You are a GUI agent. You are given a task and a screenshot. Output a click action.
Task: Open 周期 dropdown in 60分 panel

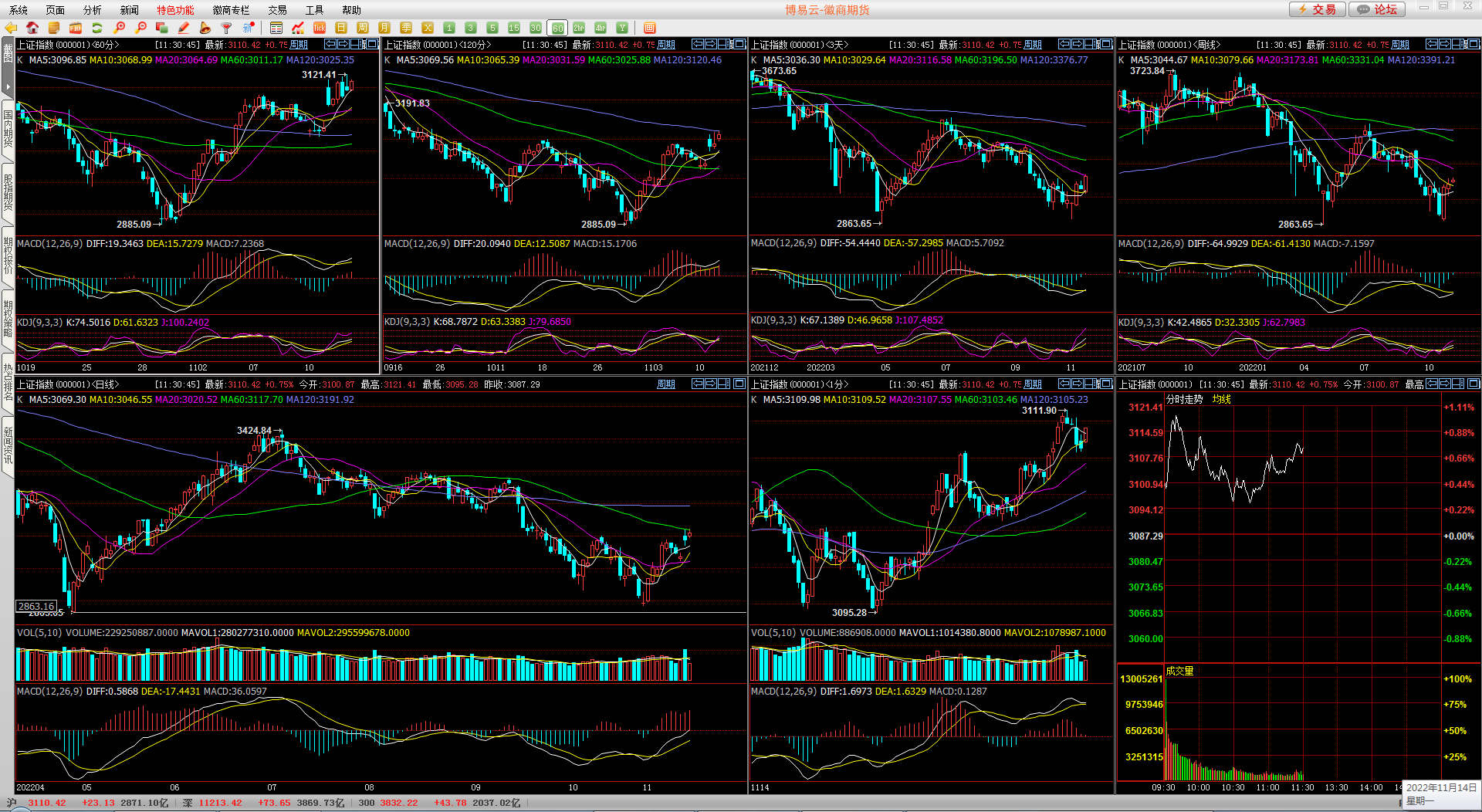pyautogui.click(x=299, y=45)
